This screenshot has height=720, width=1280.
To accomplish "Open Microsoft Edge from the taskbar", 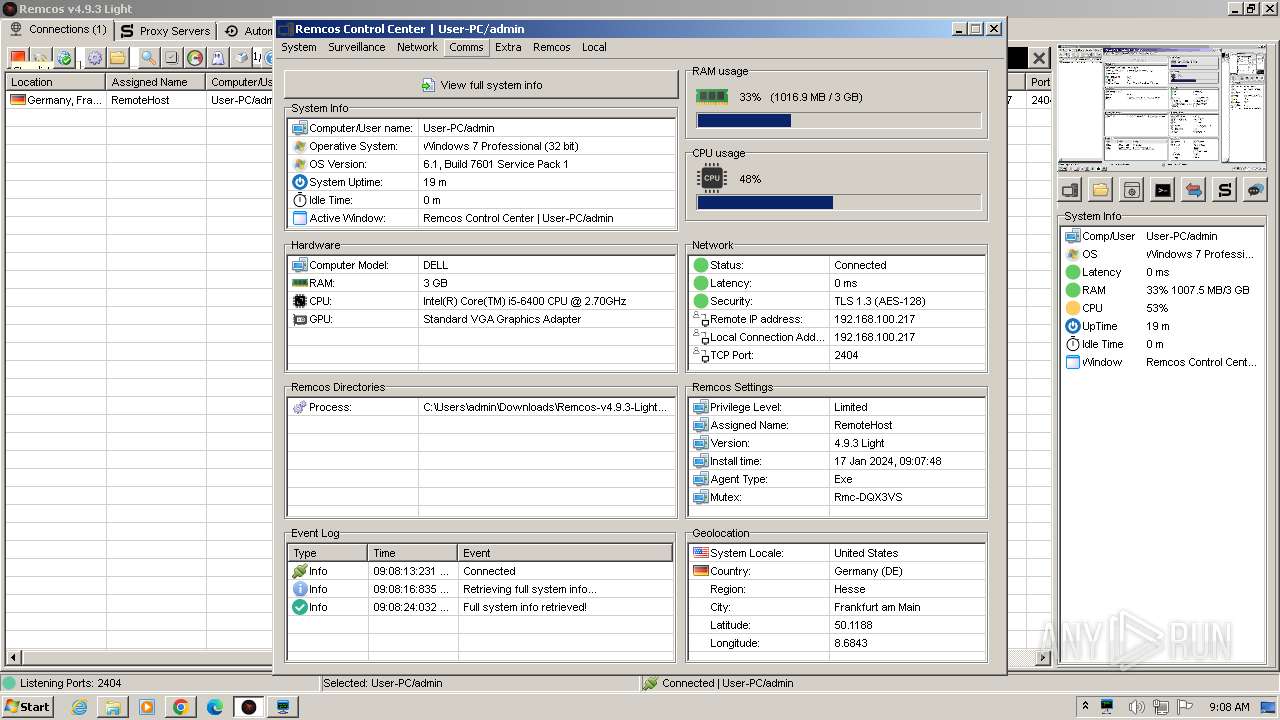I will click(x=215, y=707).
